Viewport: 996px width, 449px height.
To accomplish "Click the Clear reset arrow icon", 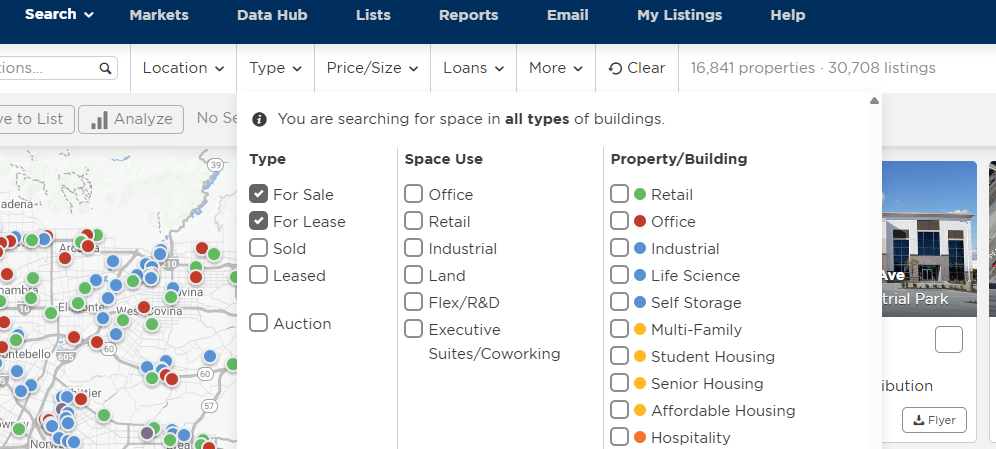I will click(615, 69).
